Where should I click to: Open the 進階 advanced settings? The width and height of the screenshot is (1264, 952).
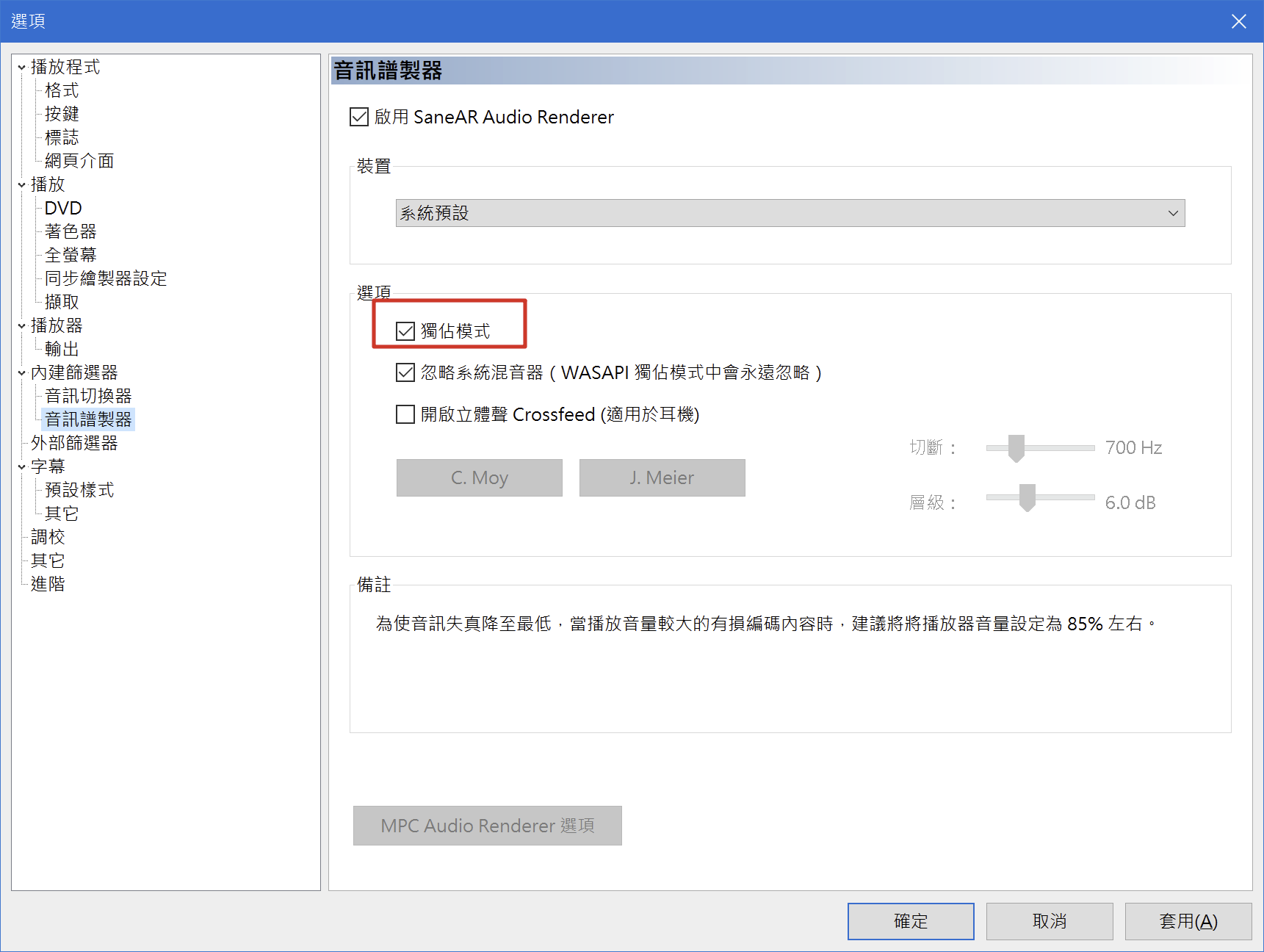[x=47, y=583]
